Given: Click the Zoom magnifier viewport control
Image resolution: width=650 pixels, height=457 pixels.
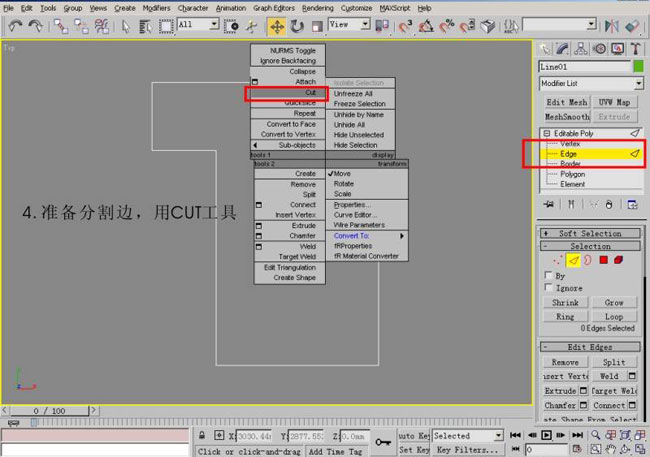Looking at the screenshot, I should coord(595,435).
